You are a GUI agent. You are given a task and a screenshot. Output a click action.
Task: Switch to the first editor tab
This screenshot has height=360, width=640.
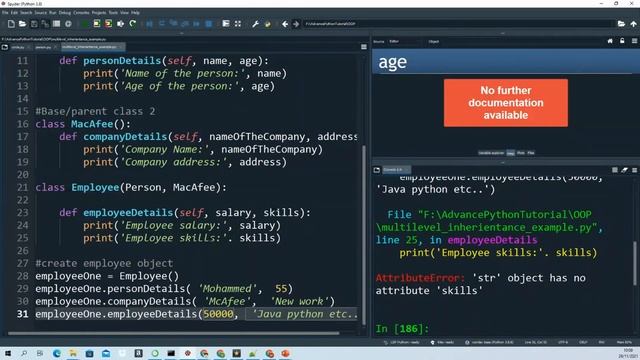tap(18, 47)
